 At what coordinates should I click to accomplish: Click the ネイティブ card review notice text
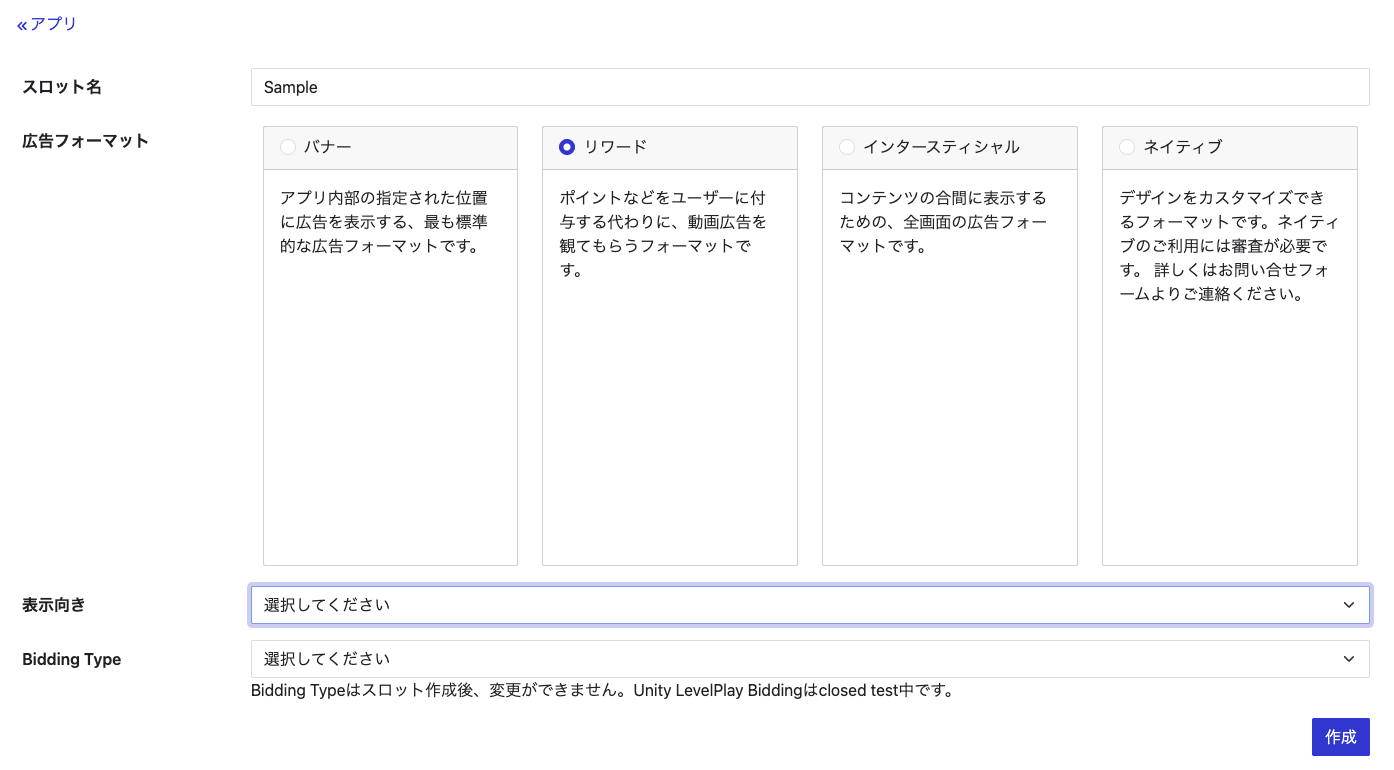[1227, 245]
